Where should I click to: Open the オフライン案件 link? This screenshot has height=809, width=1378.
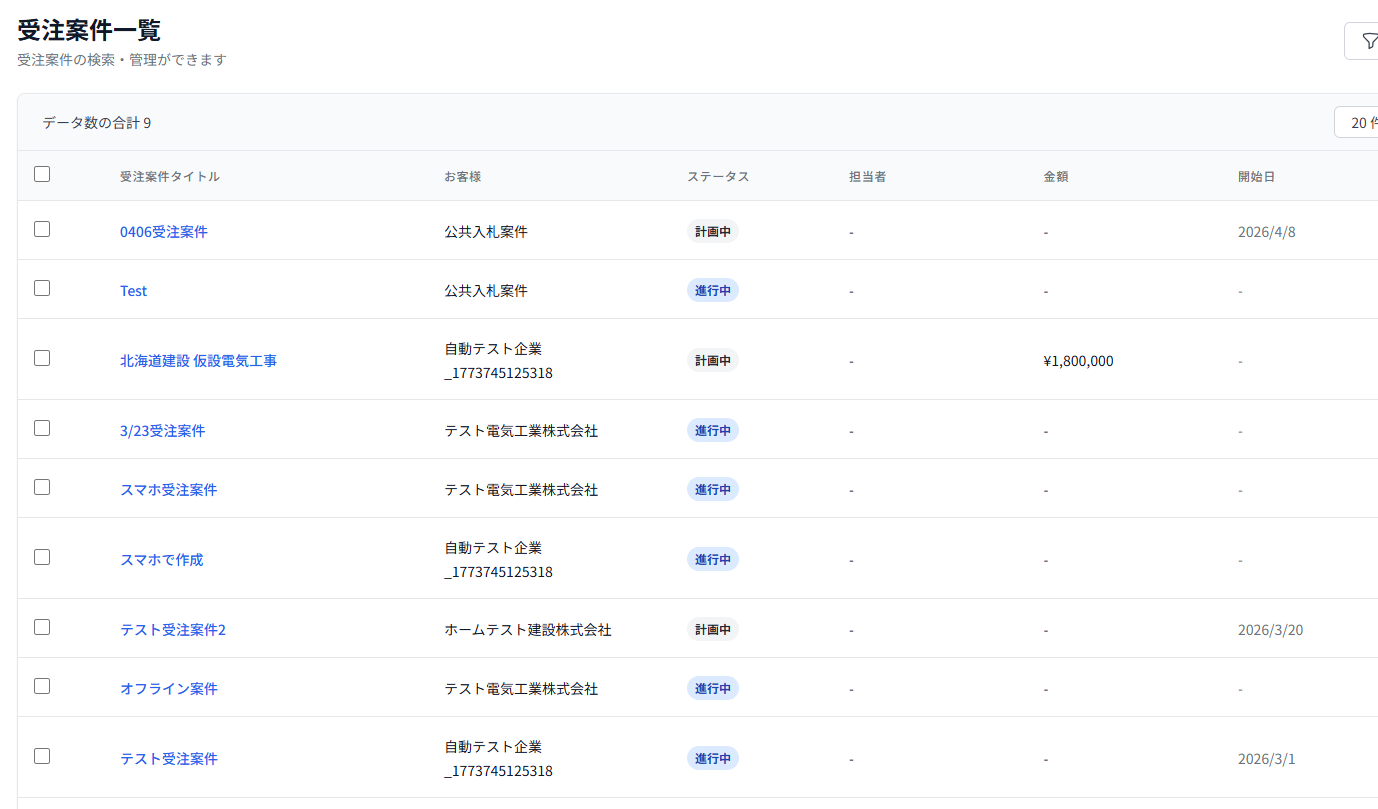pyautogui.click(x=169, y=689)
